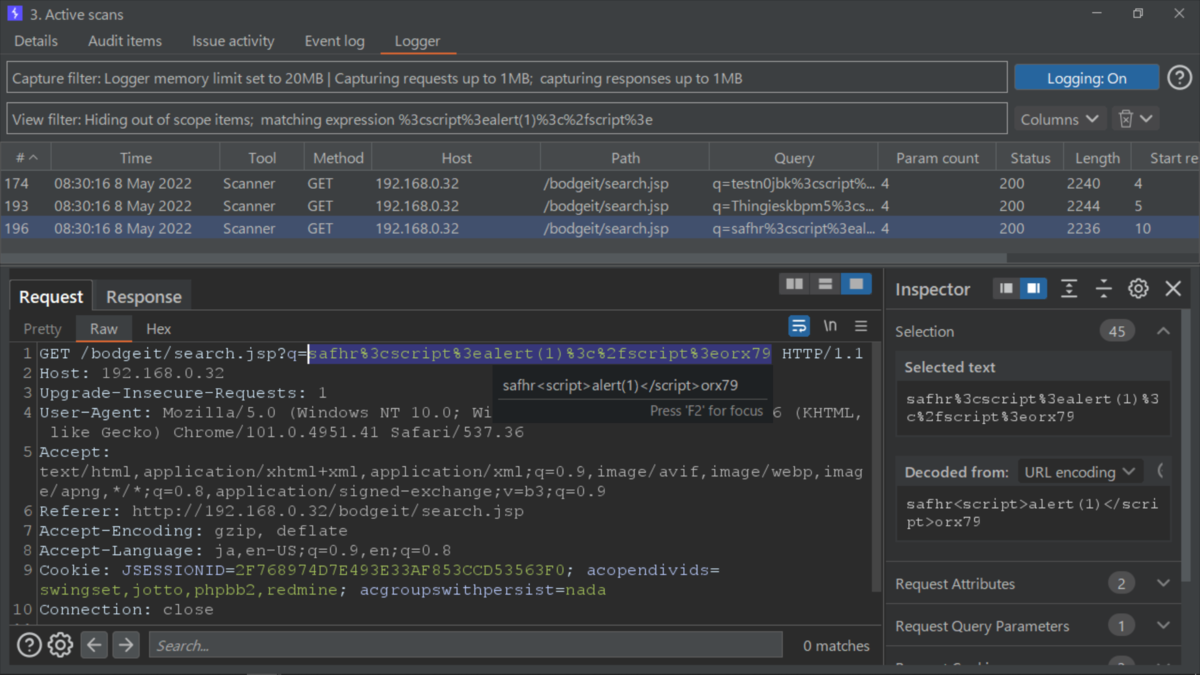Switch to the Audit items tab
This screenshot has width=1200, height=675.
(125, 41)
